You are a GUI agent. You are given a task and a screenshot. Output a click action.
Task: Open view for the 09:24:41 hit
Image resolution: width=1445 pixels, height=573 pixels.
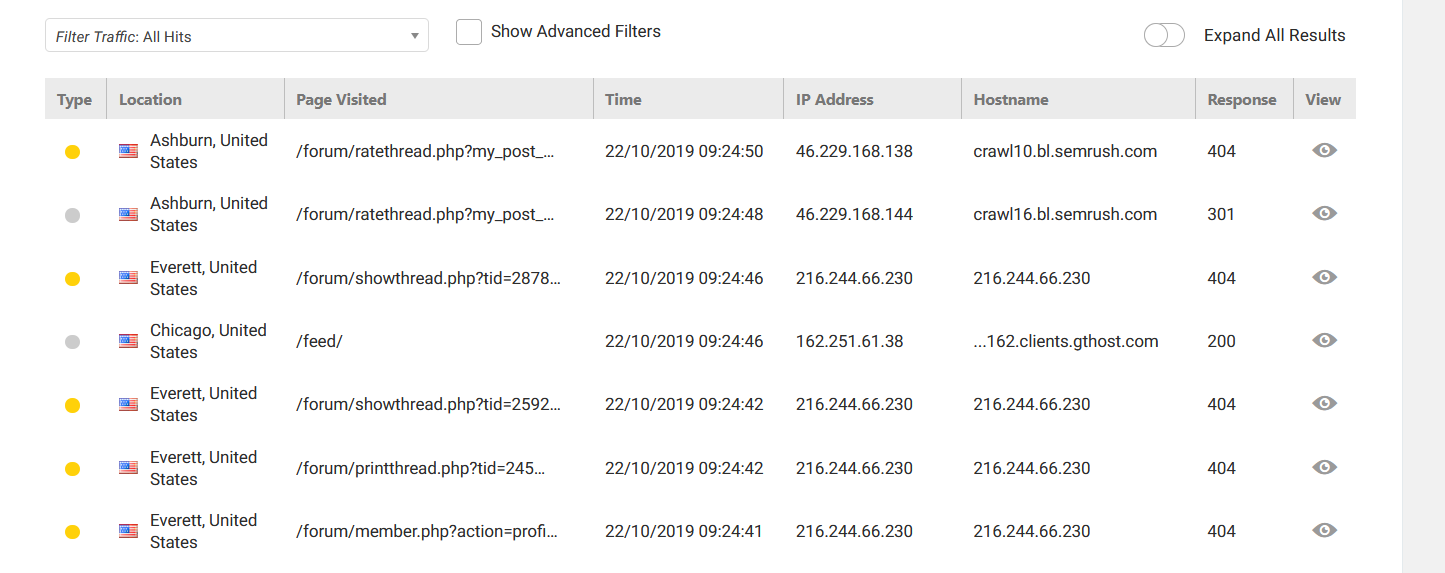(1324, 531)
